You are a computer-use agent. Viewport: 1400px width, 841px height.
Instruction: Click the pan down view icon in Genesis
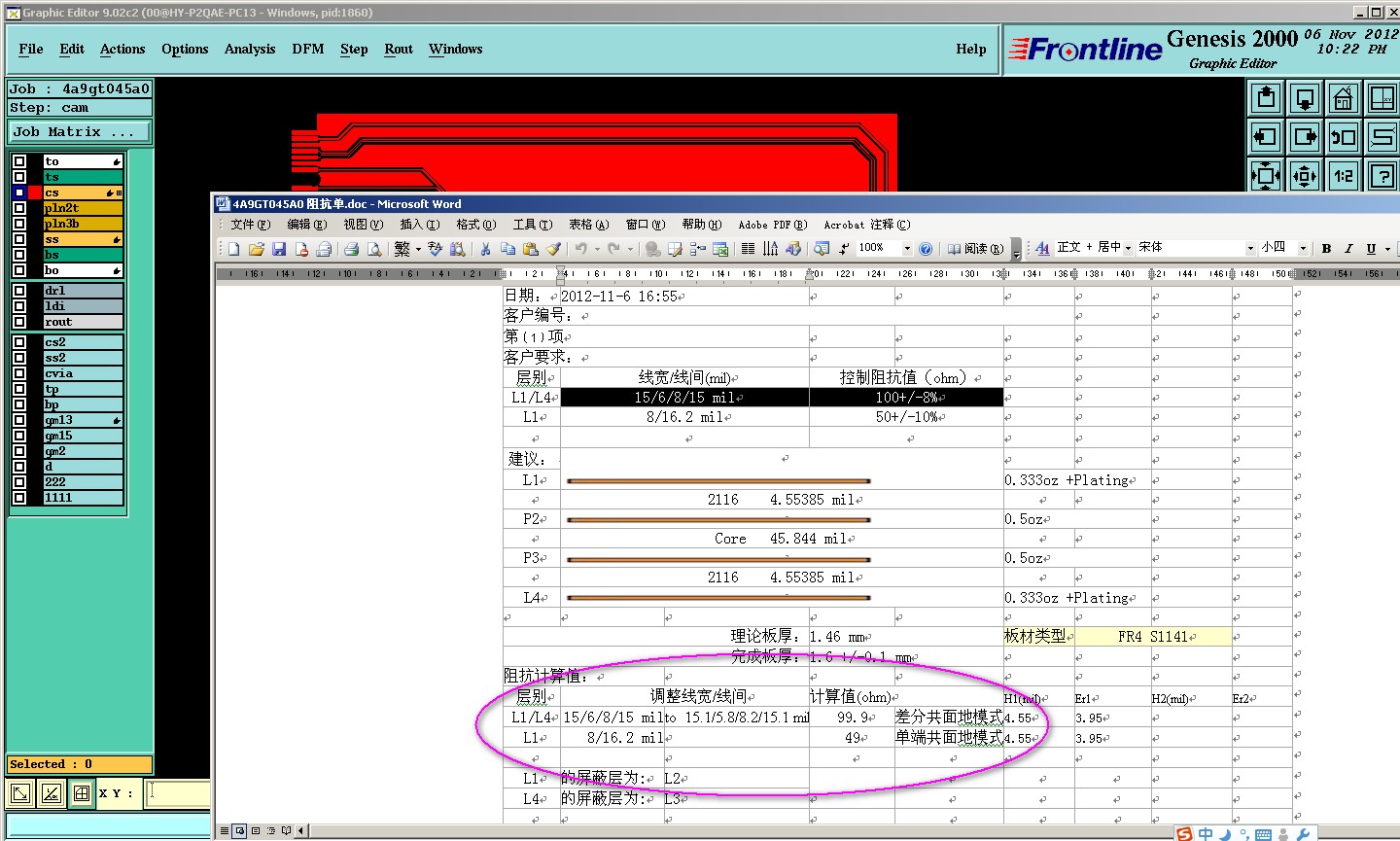point(1305,98)
